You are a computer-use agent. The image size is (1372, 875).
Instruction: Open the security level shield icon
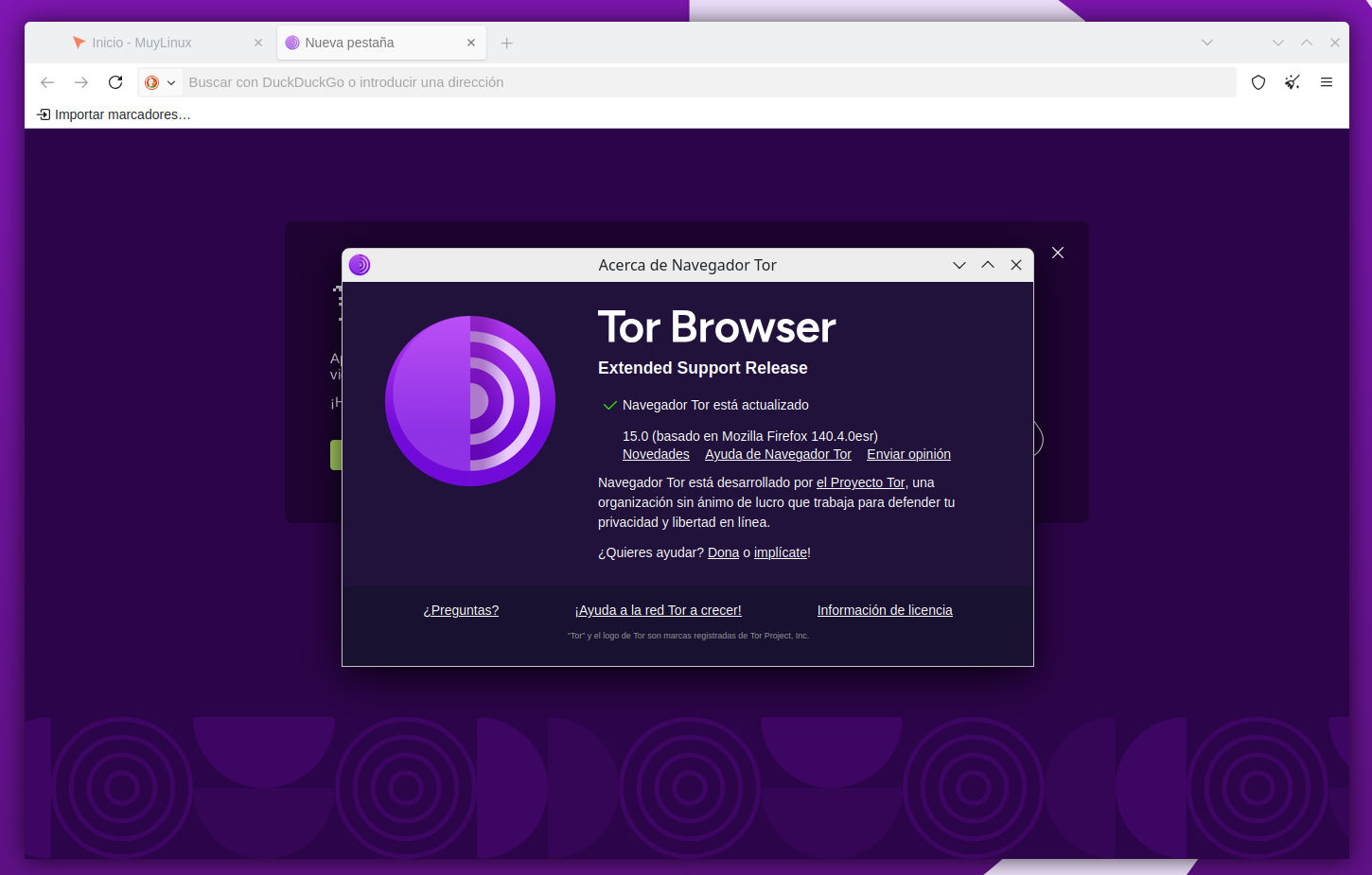(x=1258, y=82)
